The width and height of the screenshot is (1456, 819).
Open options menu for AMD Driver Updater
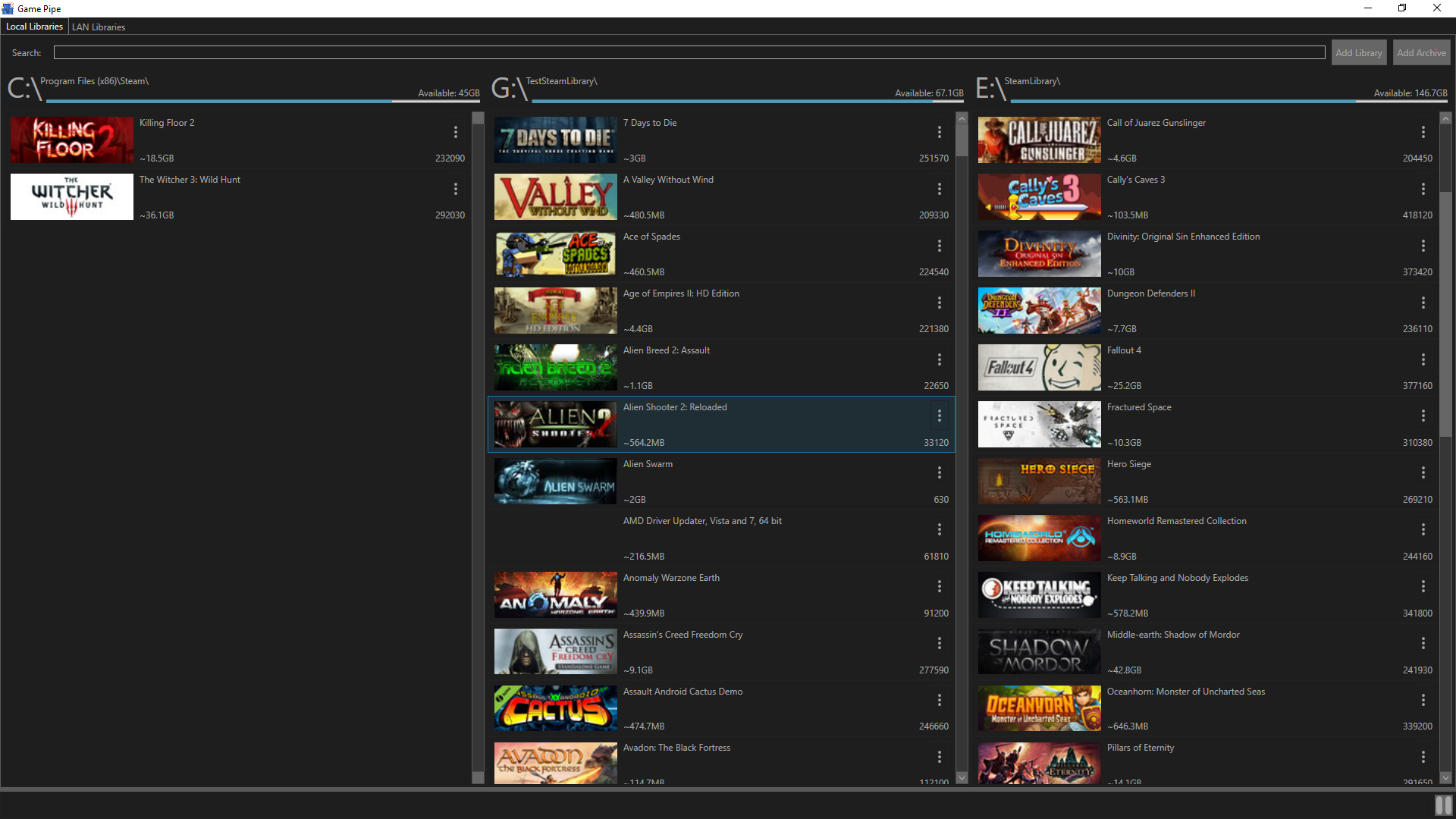(939, 529)
